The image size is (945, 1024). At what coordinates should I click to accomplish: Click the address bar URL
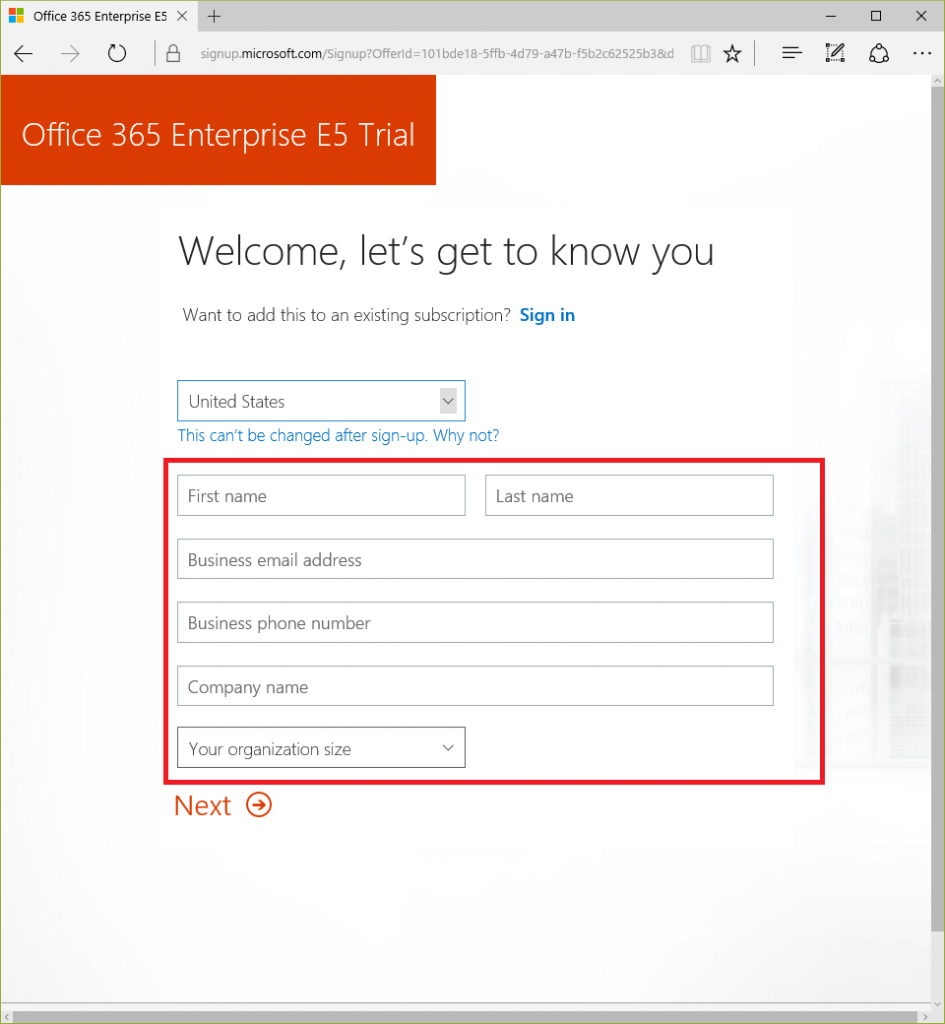click(437, 54)
